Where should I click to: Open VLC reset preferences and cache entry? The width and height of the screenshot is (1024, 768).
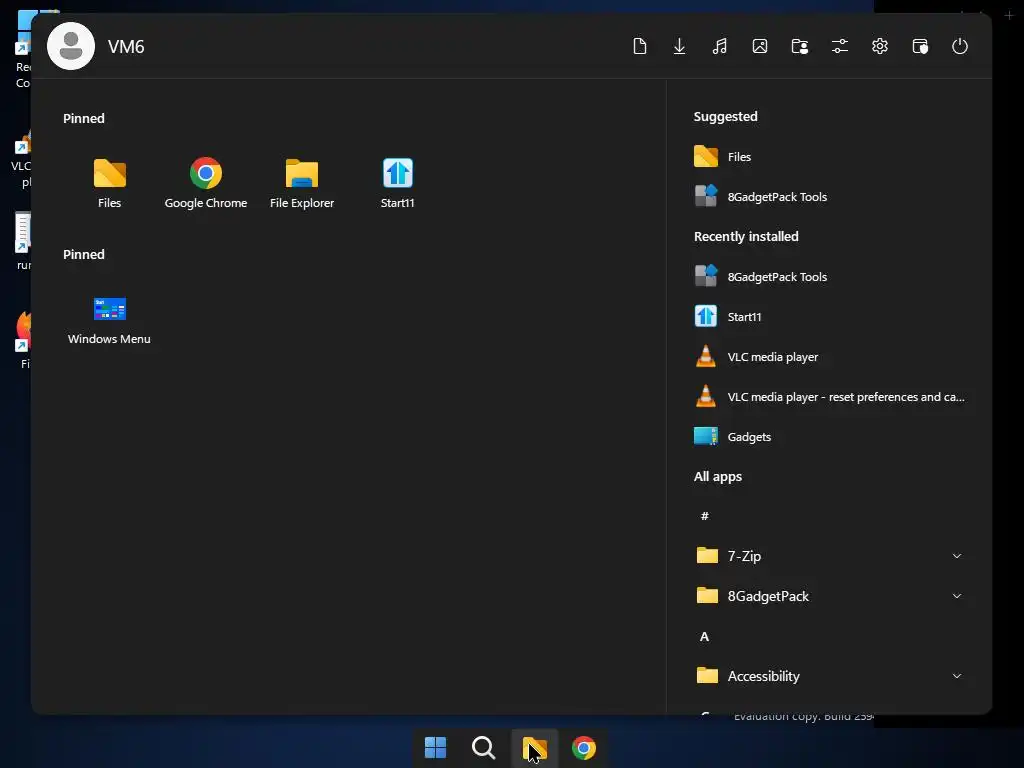[829, 397]
